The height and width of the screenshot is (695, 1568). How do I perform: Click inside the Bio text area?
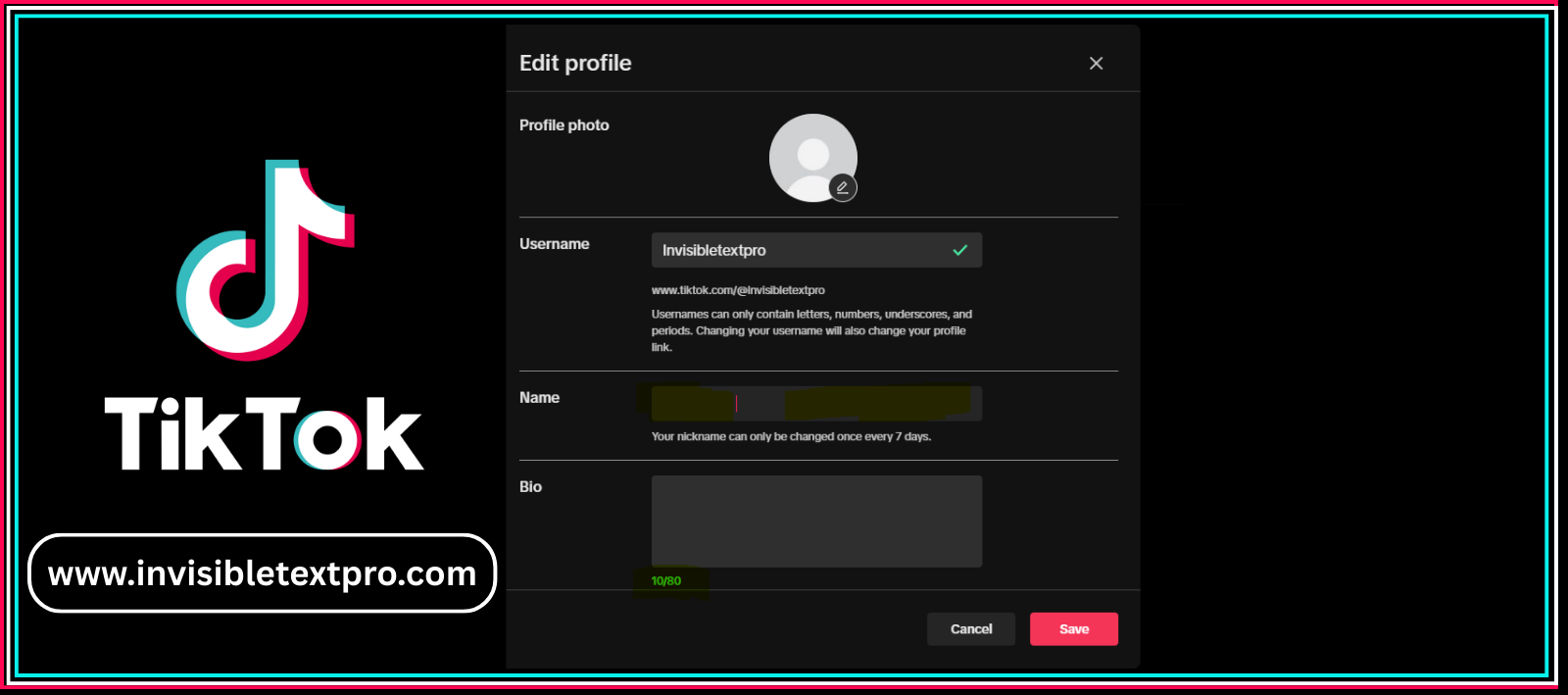(816, 521)
